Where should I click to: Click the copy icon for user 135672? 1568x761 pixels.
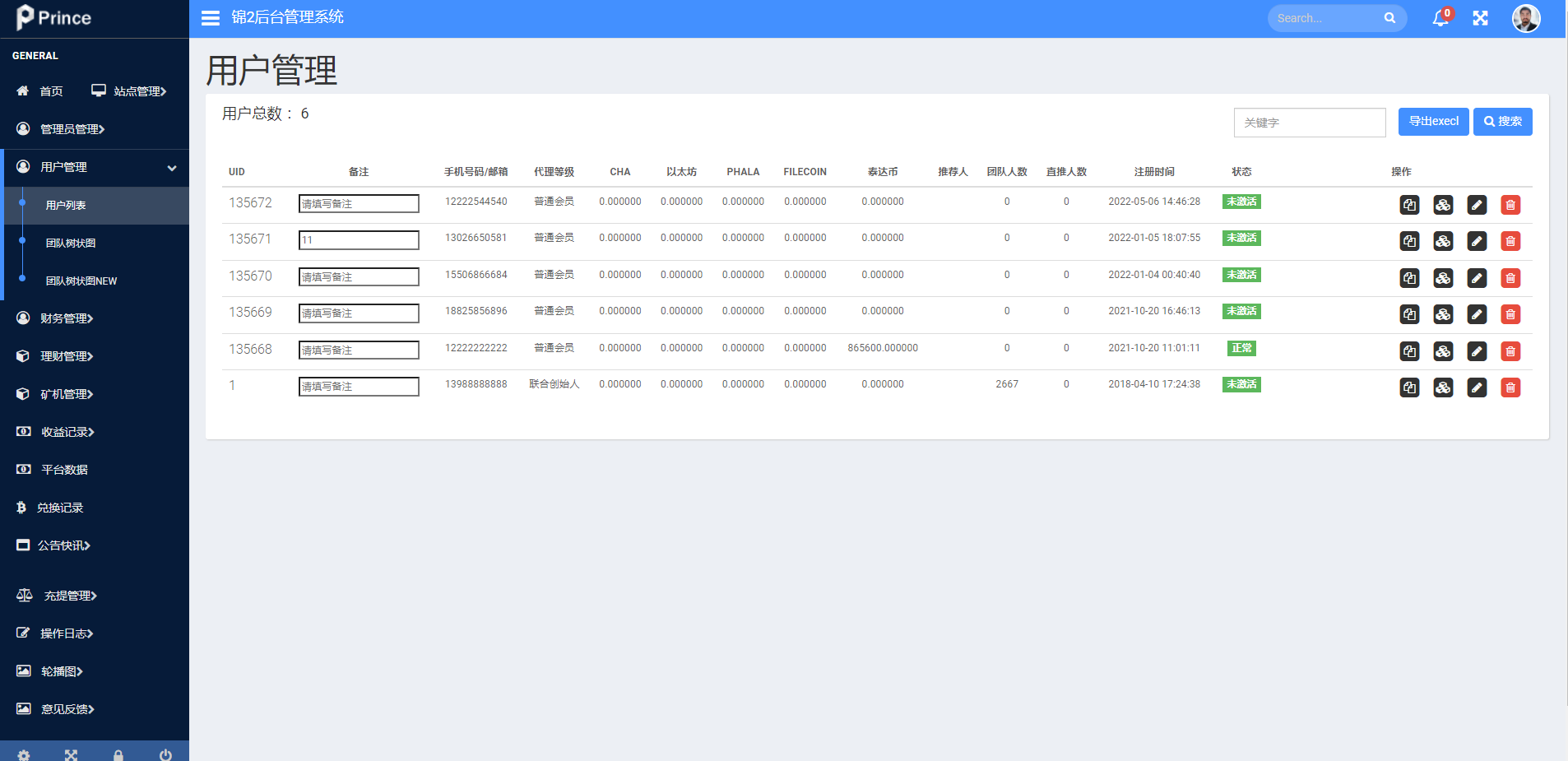pos(1409,205)
